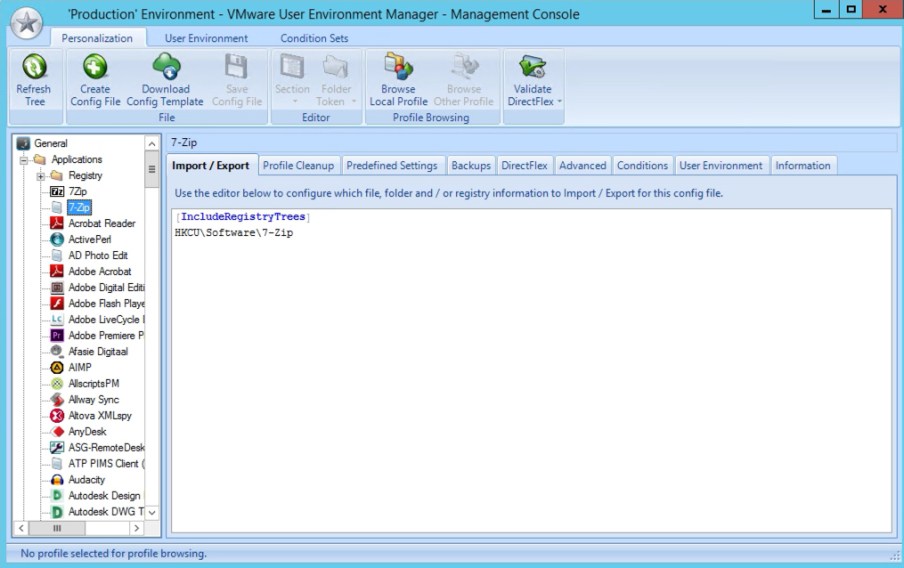This screenshot has height=568, width=904.
Task: Click horizontal scrollbar left arrow
Action: (21, 528)
